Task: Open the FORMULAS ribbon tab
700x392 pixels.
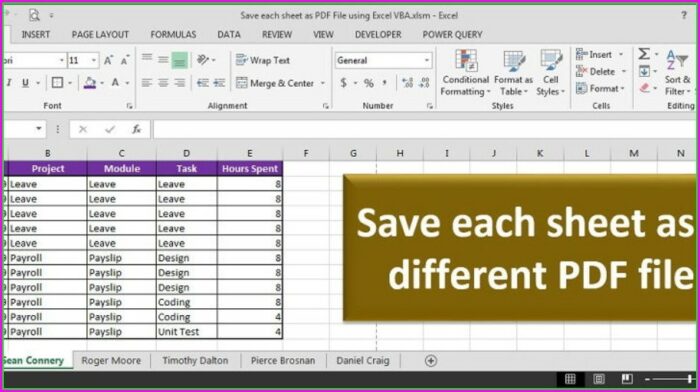Action: [173, 34]
